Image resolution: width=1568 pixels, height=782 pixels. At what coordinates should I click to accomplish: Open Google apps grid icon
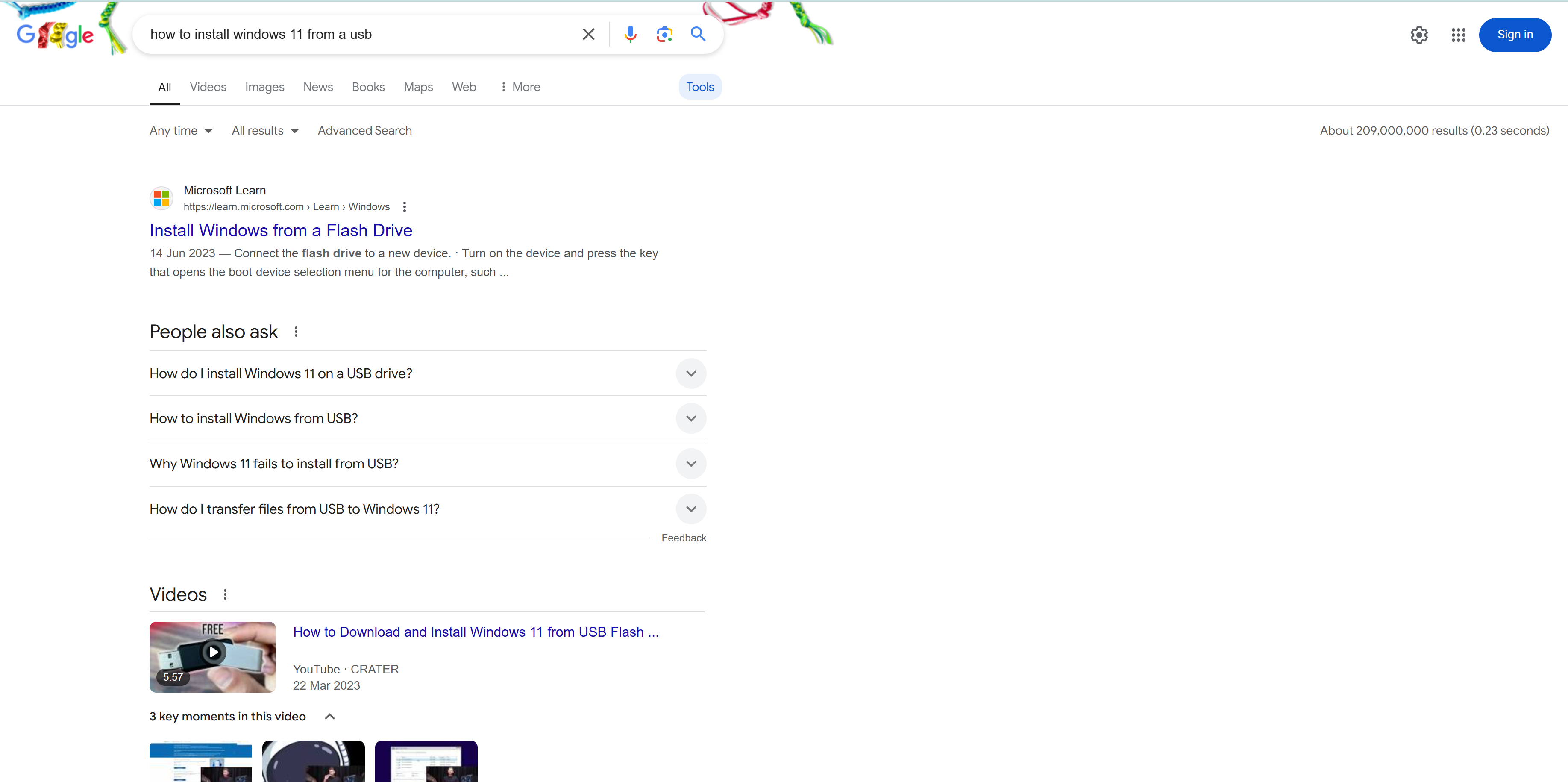coord(1458,35)
